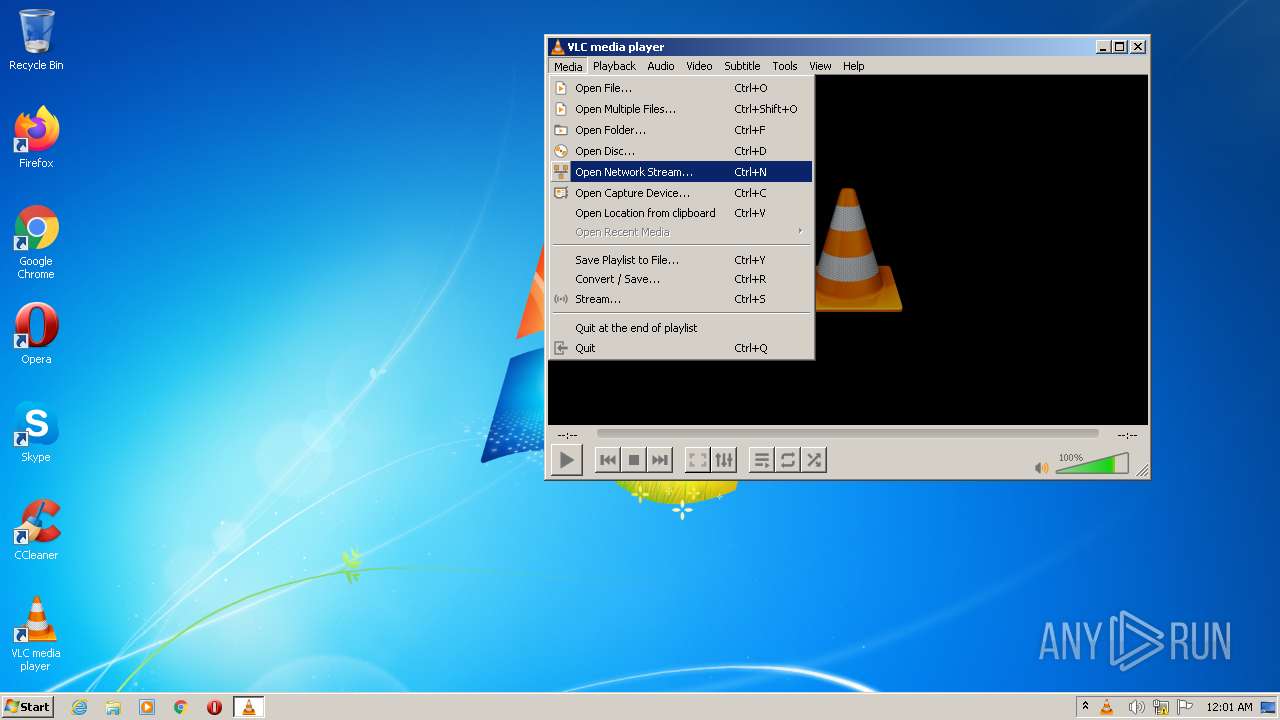
Task: Open Firefox desktop shortcut
Action: coord(36,138)
